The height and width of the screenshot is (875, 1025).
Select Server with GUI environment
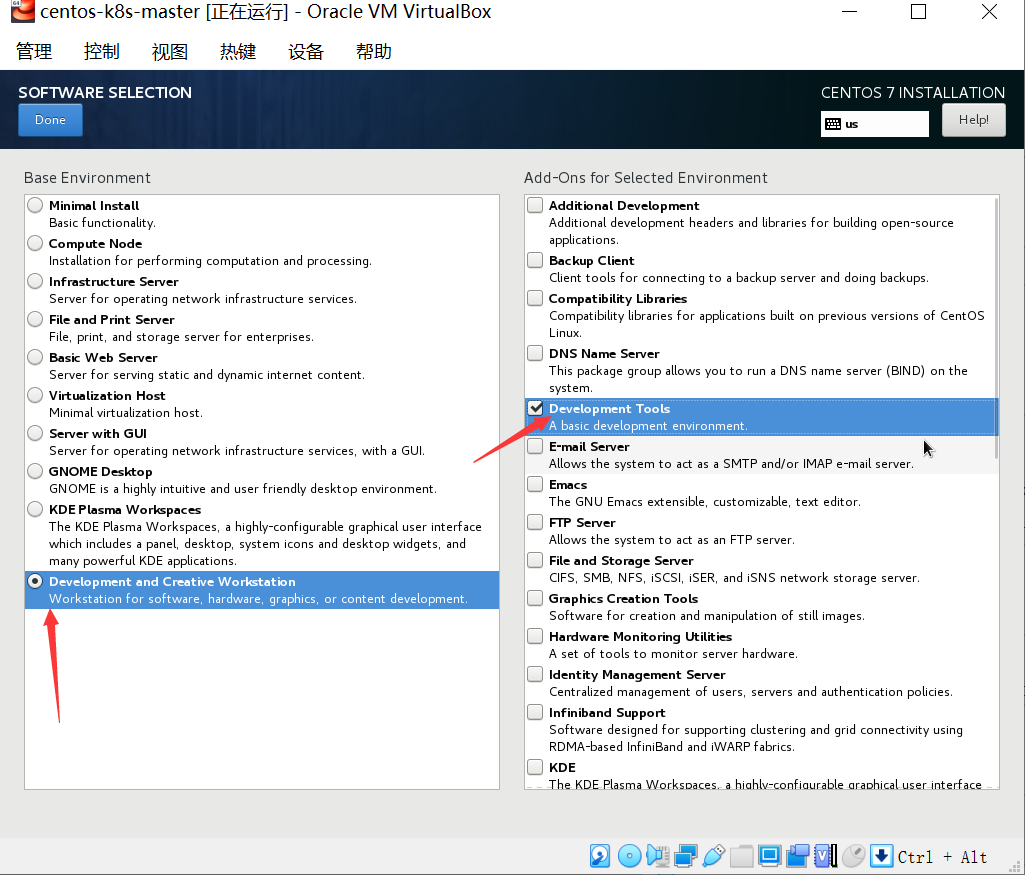[35, 433]
